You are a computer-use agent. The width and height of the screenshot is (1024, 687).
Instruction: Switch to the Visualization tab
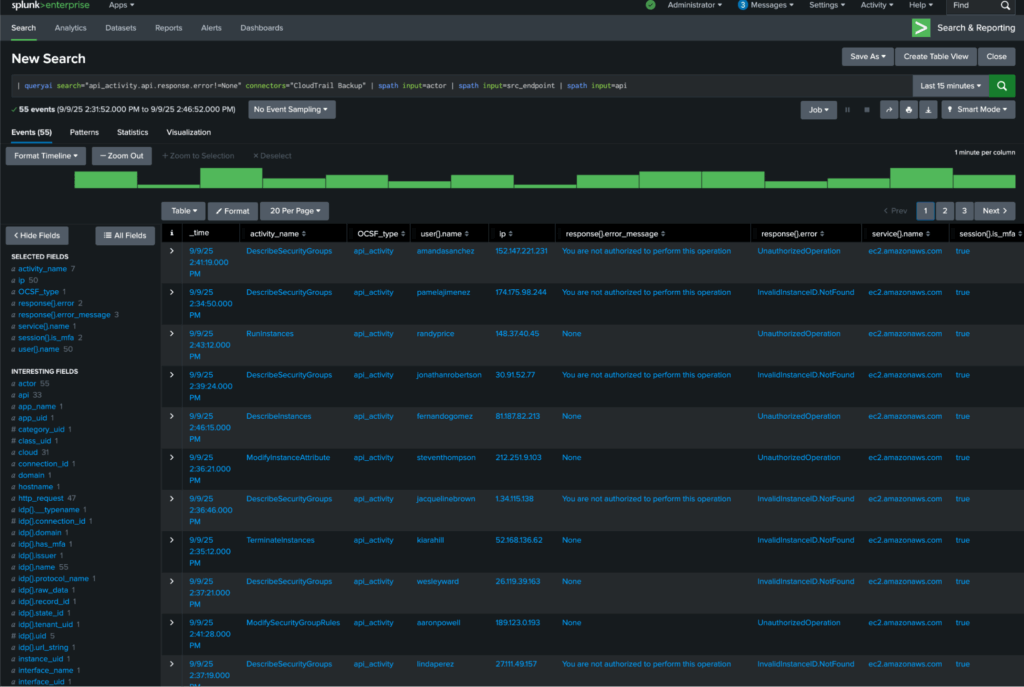pyautogui.click(x=189, y=133)
